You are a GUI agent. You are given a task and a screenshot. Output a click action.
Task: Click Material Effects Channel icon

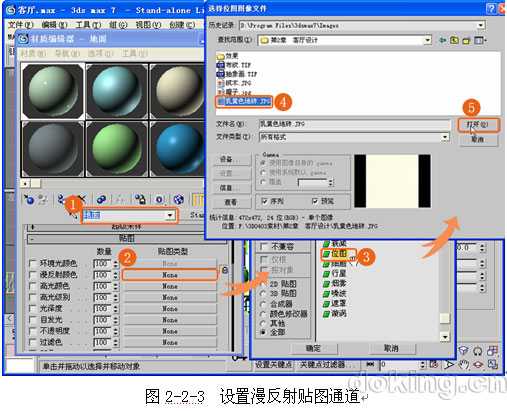tap(160, 199)
